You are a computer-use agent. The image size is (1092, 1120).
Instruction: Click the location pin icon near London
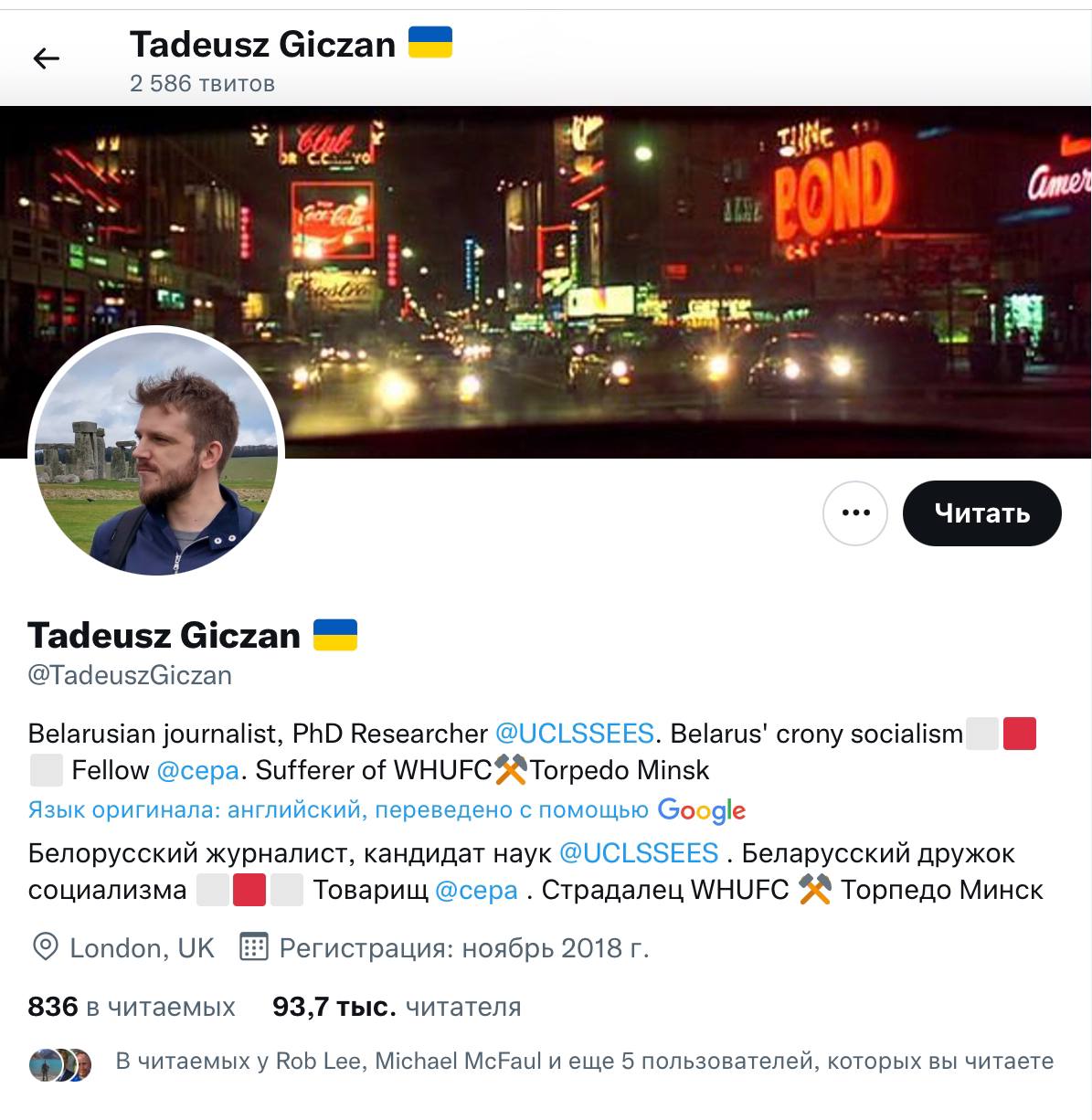point(45,948)
